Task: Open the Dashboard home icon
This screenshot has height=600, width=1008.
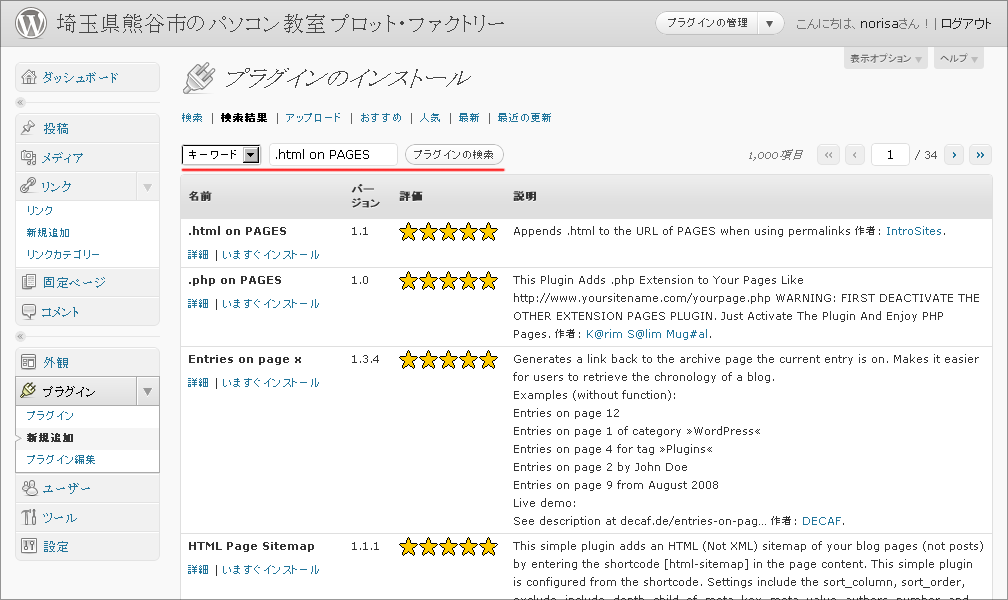Action: pos(29,77)
